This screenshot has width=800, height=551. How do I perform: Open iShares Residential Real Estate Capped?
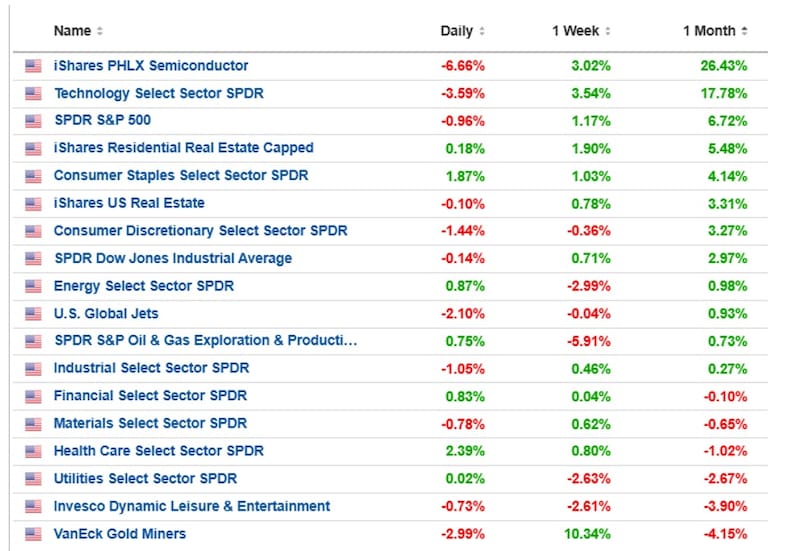[x=184, y=148]
